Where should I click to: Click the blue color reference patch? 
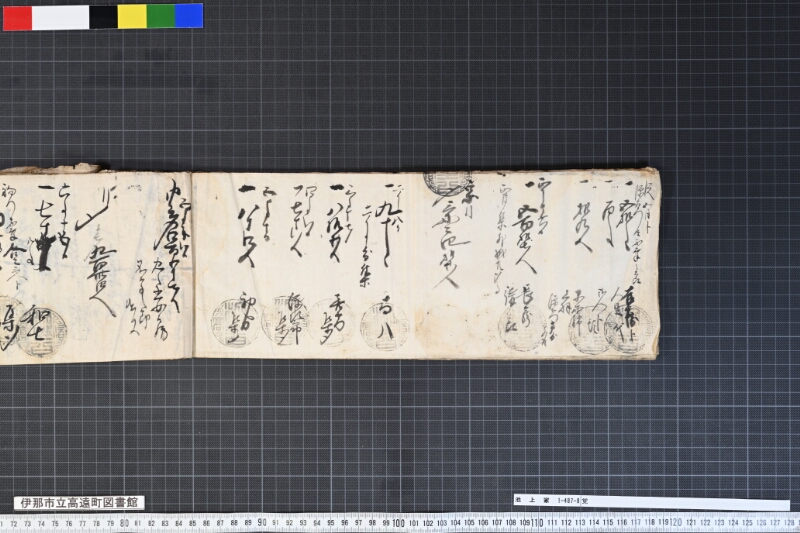point(189,17)
